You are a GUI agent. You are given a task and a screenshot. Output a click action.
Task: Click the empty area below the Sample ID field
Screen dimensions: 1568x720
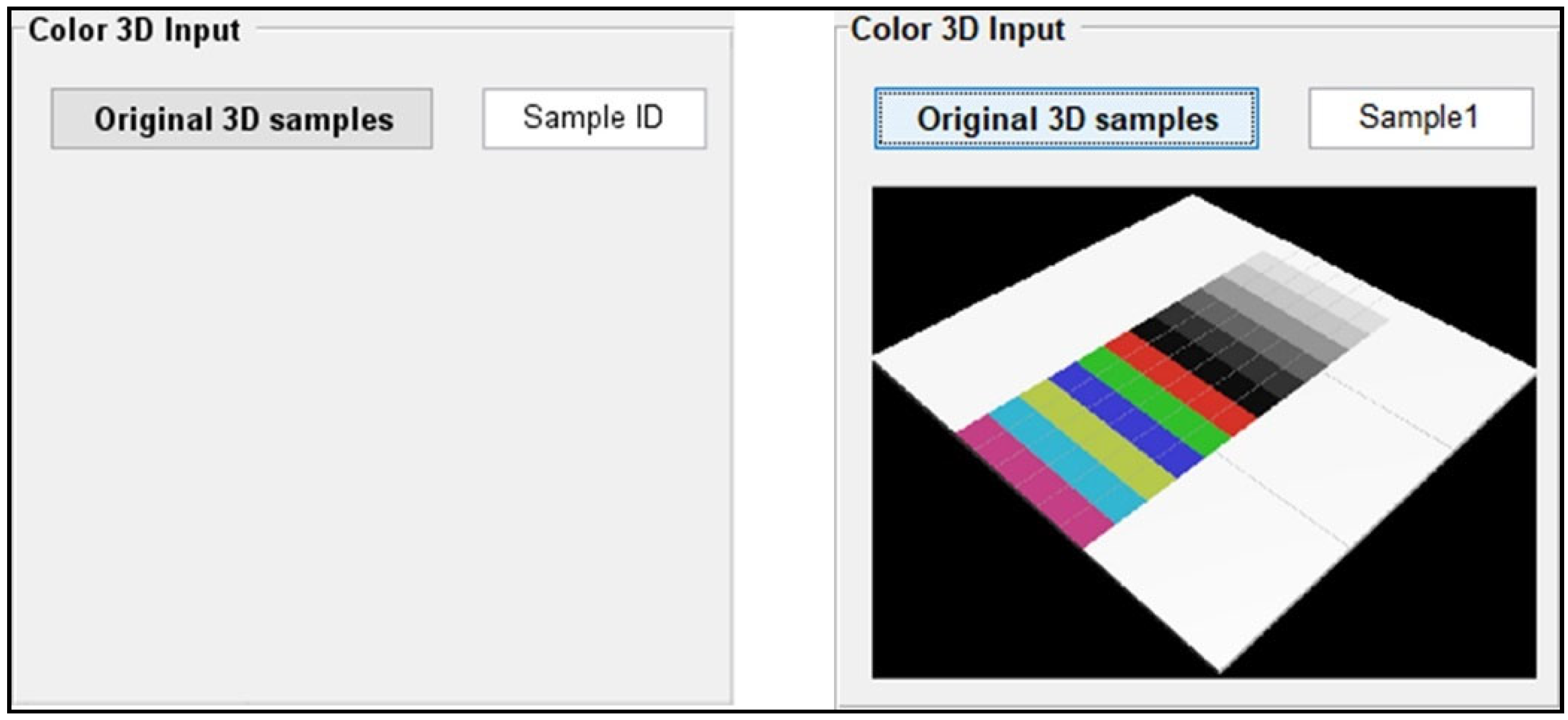tap(594, 366)
